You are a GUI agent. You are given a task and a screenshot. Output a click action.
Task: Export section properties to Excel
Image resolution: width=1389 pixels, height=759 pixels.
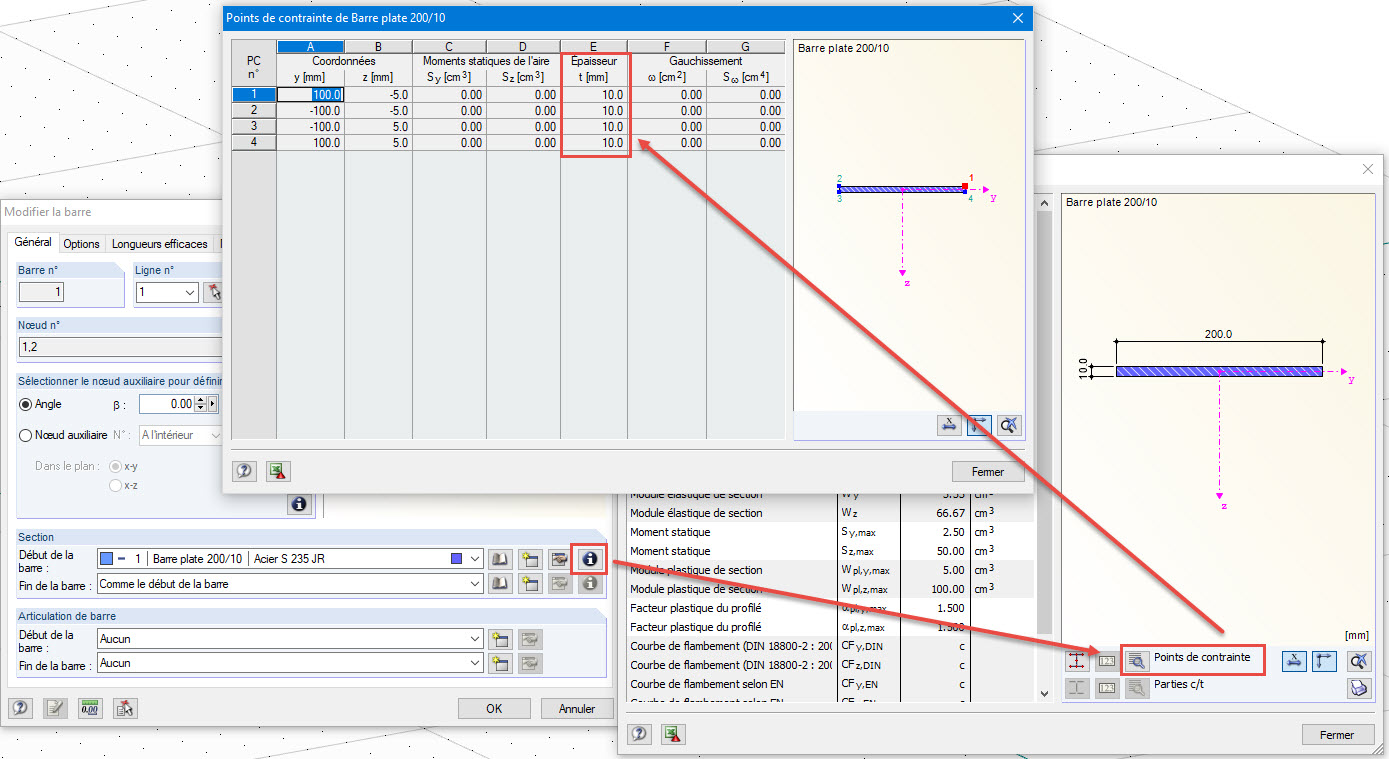coord(673,734)
